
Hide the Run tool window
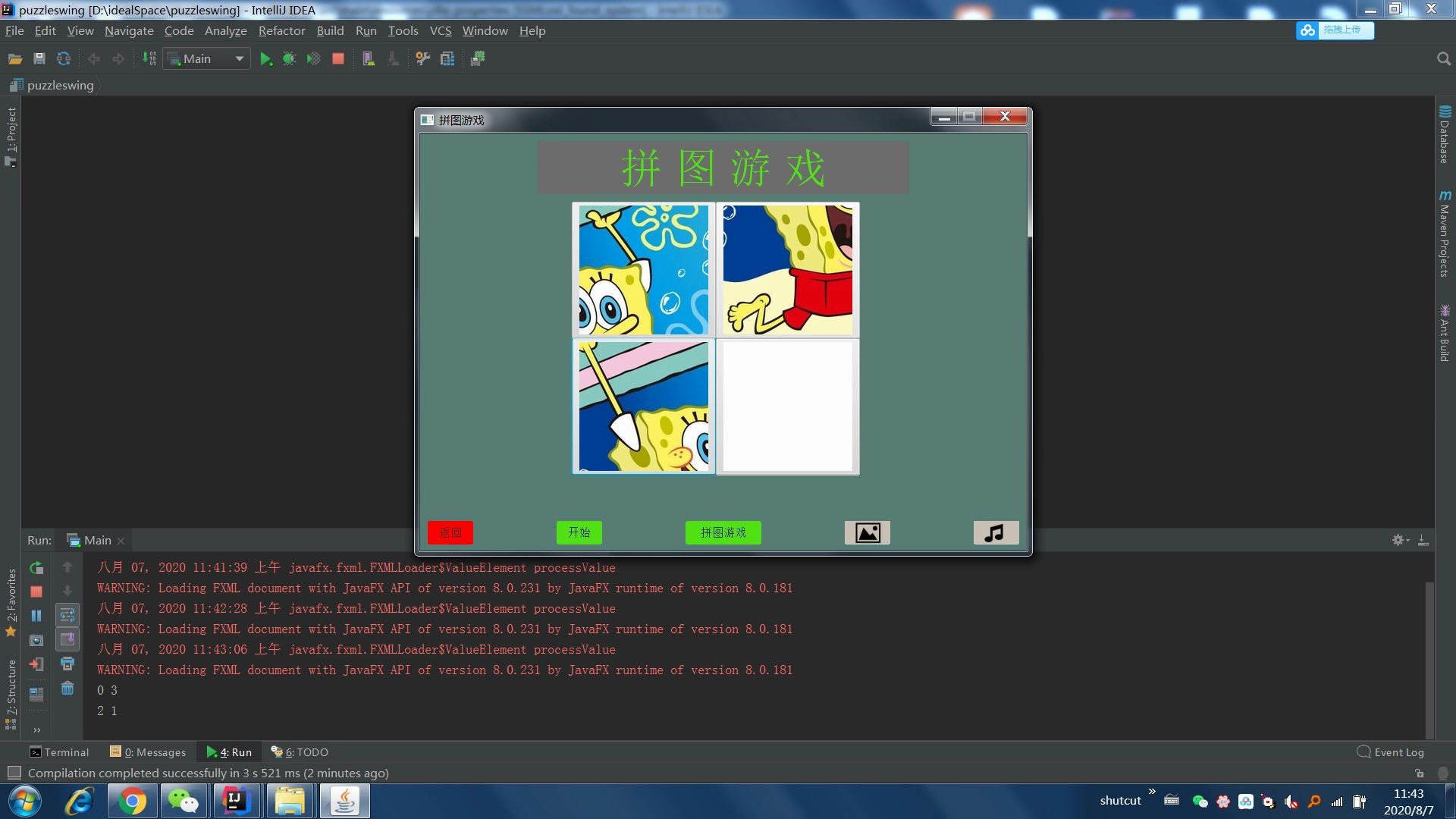point(1423,541)
